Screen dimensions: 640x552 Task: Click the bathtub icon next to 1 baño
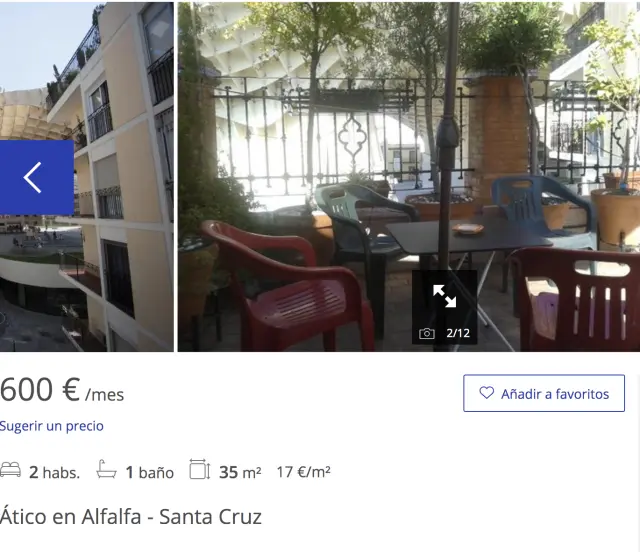(x=106, y=469)
